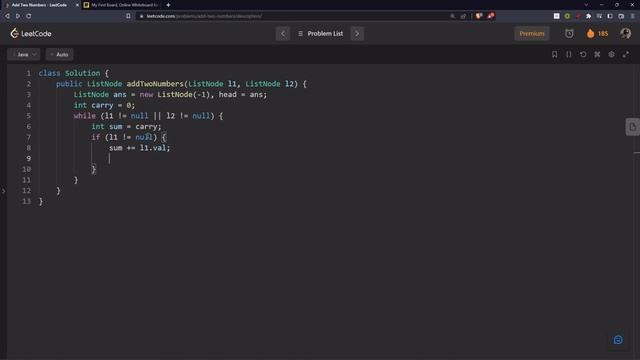Viewport: 640px width, 360px height.
Task: Click the Auto editor mode button
Action: click(x=60, y=54)
